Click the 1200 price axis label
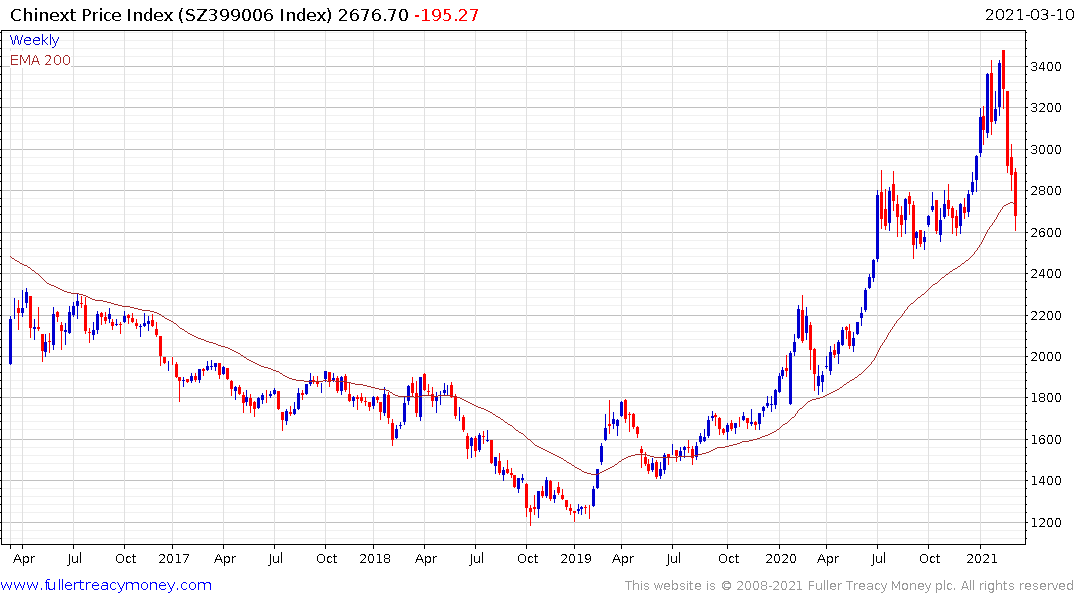Viewport: 1075px width, 600px height. 1046,523
